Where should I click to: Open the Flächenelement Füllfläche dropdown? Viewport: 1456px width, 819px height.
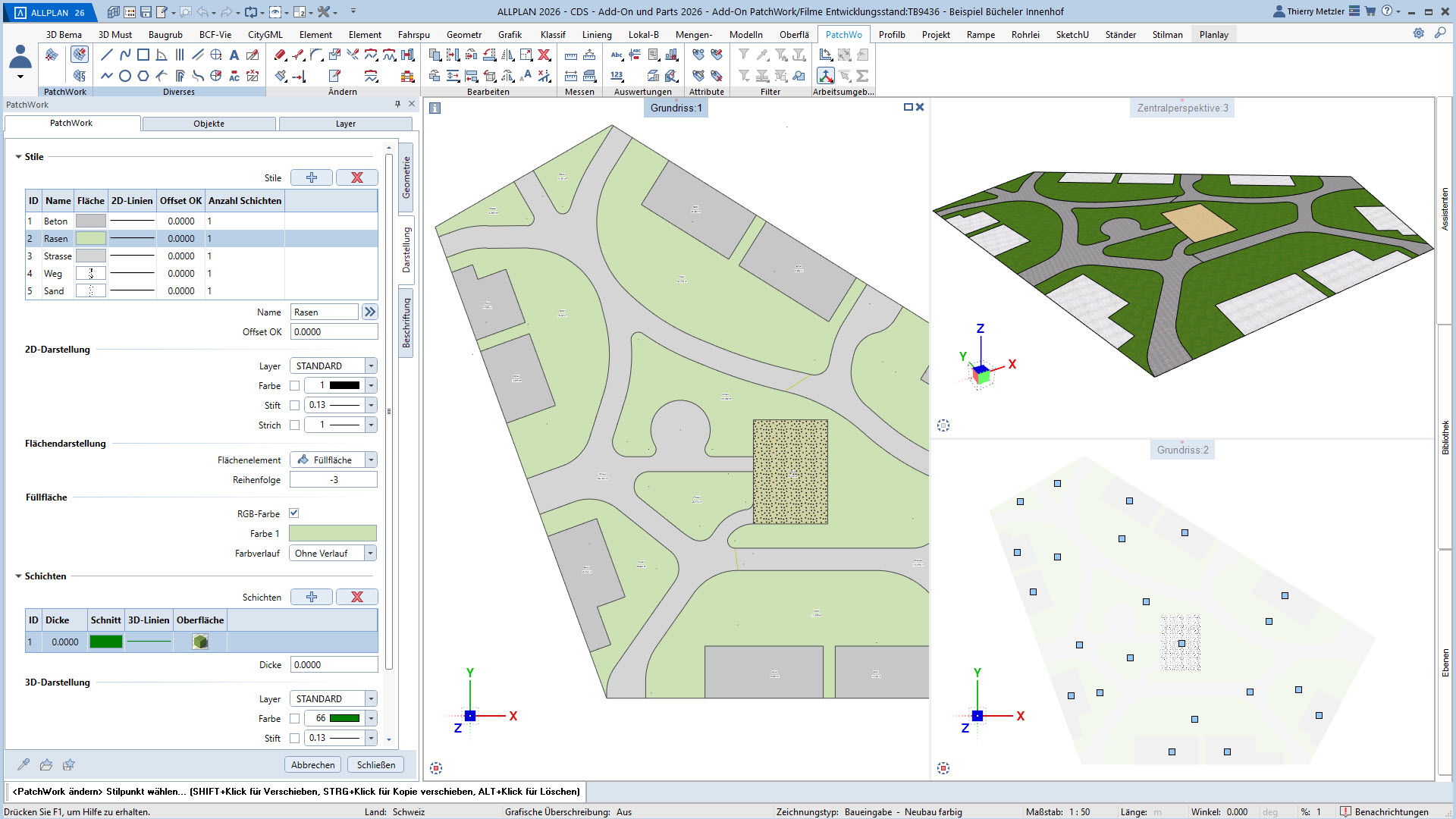pos(371,460)
